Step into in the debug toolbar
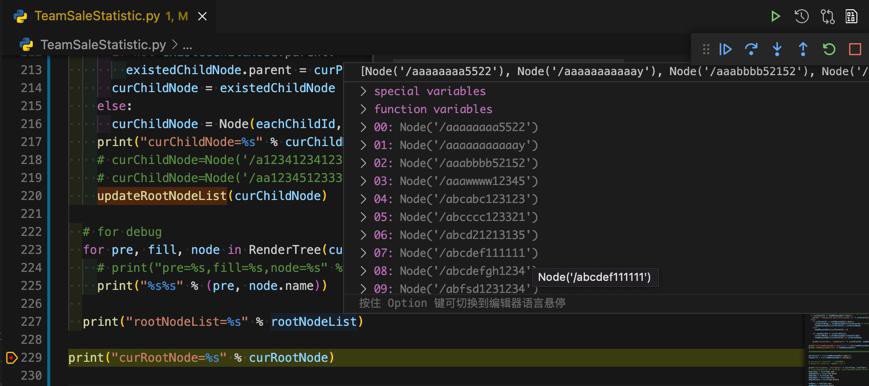The image size is (869, 386). pyautogui.click(x=777, y=49)
